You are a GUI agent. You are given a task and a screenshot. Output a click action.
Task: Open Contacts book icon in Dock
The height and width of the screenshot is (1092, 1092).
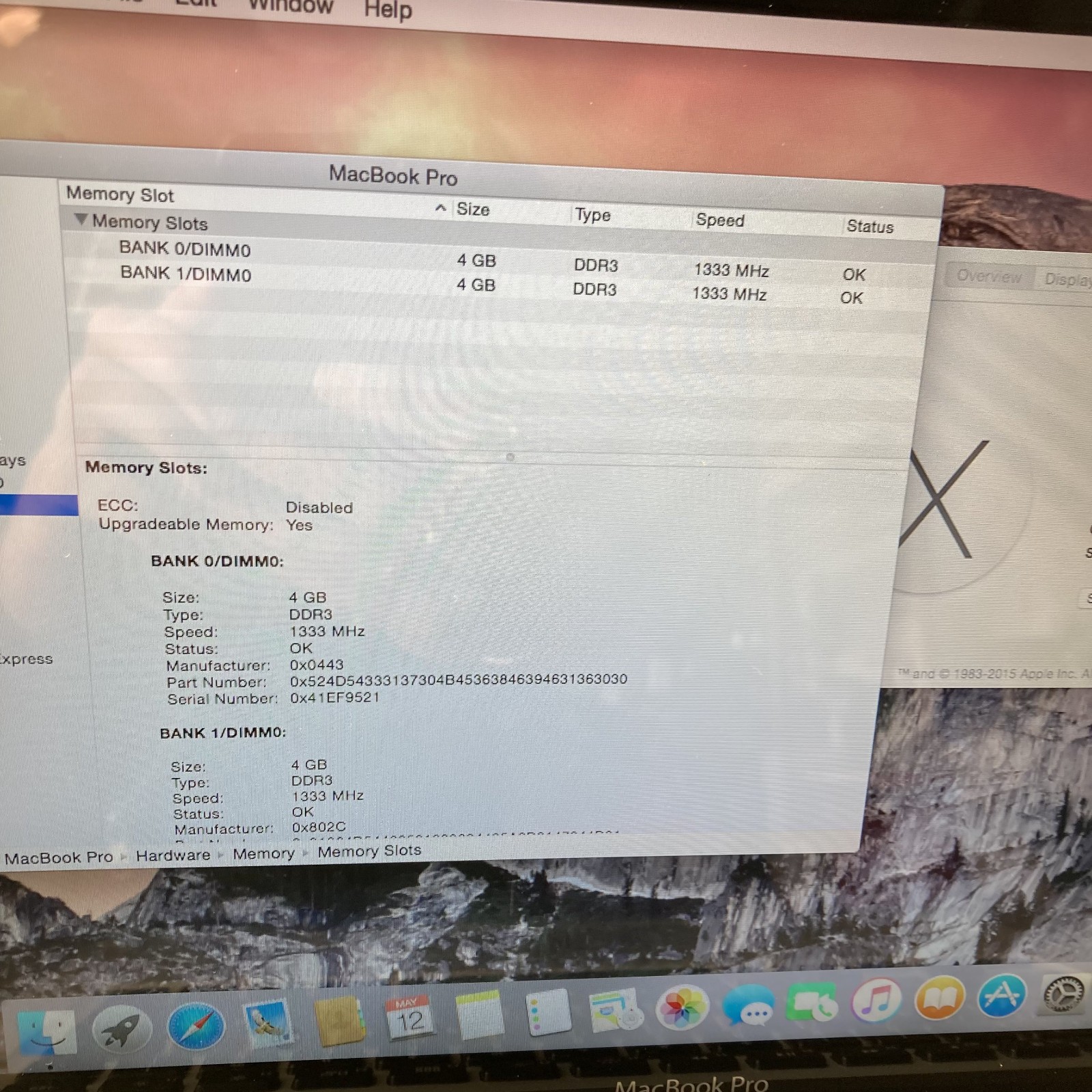[x=339, y=1020]
